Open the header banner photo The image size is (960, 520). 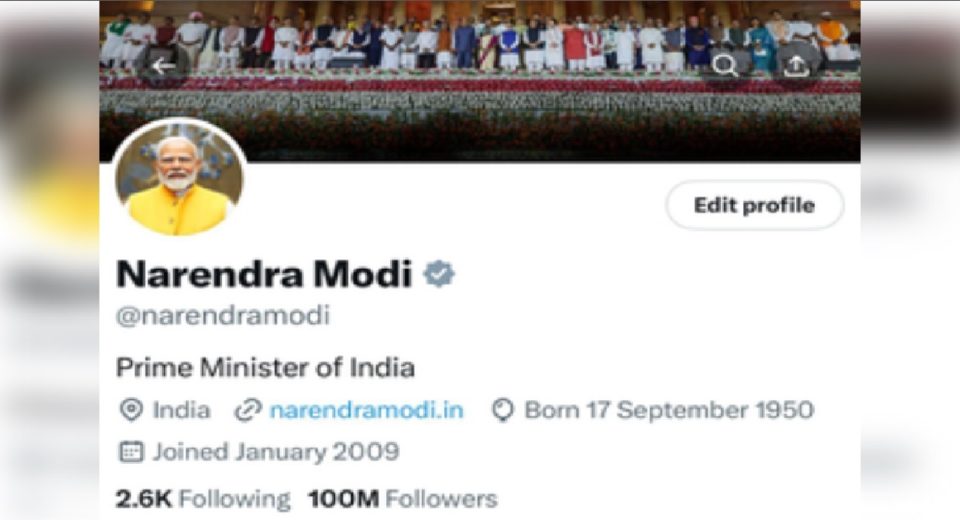479,81
